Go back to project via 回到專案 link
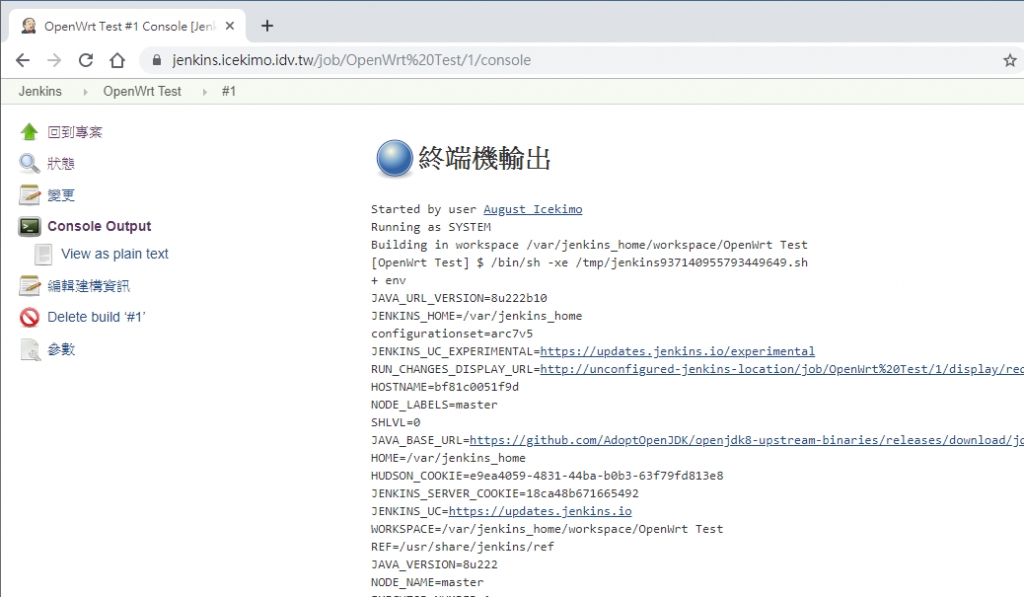Image resolution: width=1024 pixels, height=597 pixels. [x=75, y=132]
